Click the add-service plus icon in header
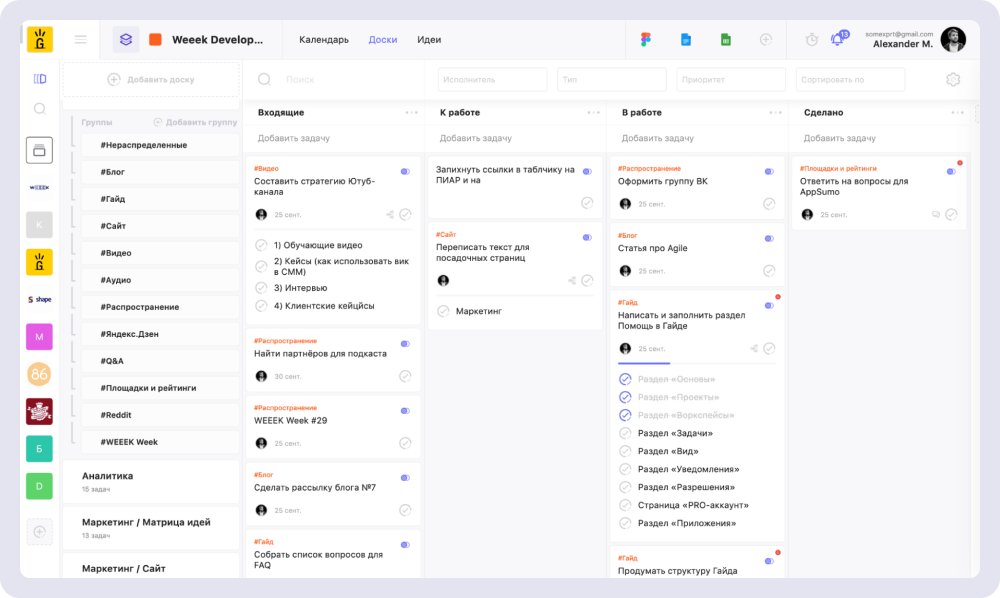The height and width of the screenshot is (598, 1000). (766, 40)
